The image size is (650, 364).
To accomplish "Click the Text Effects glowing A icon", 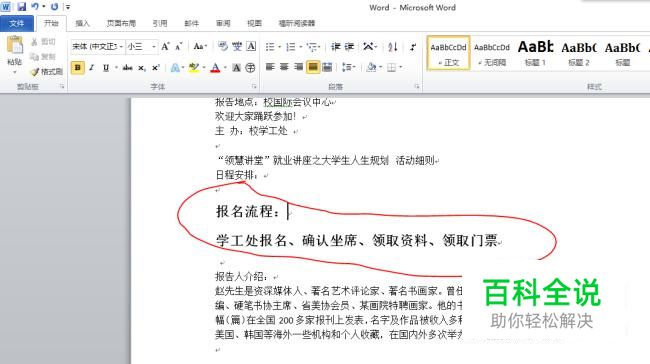I will coord(175,67).
